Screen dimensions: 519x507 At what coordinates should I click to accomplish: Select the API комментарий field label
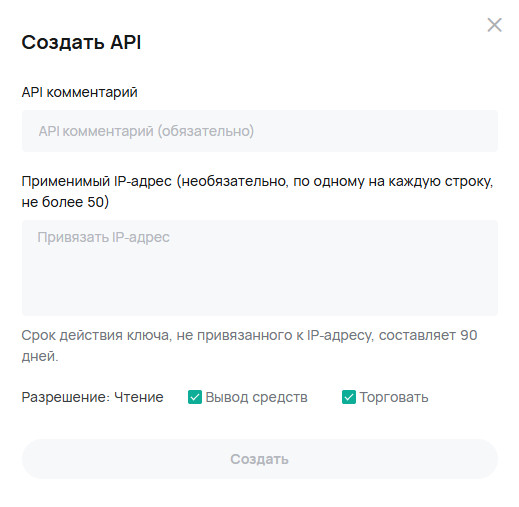pos(79,92)
